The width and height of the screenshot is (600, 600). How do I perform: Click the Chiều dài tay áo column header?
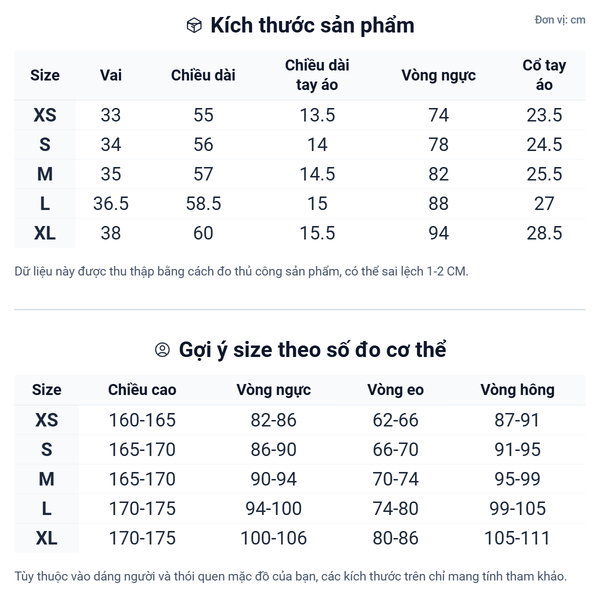pos(317,75)
